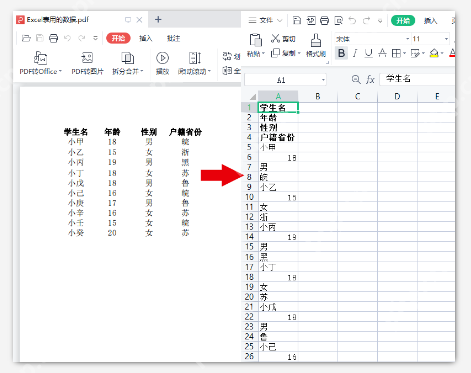Image resolution: width=471 pixels, height=373 pixels.
Task: Toggle Bold formatting in the spreadsheet
Action: tap(341, 53)
